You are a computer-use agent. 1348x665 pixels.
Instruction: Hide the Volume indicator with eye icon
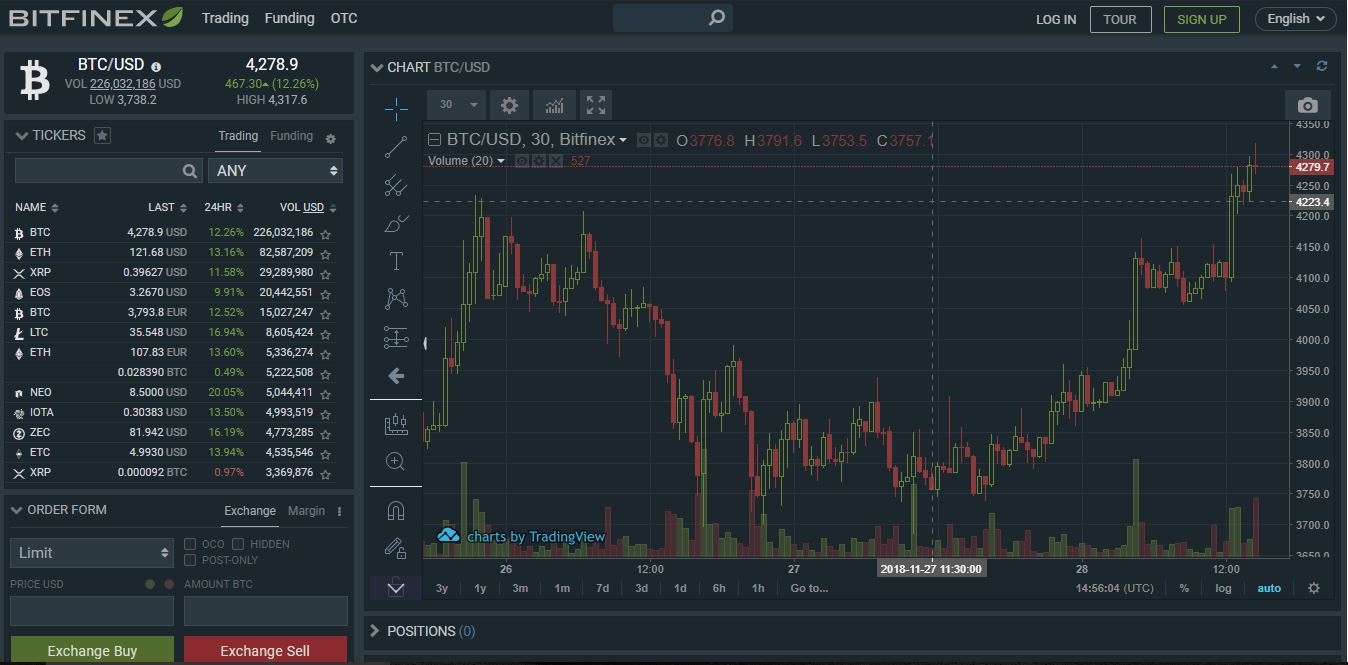(521, 161)
